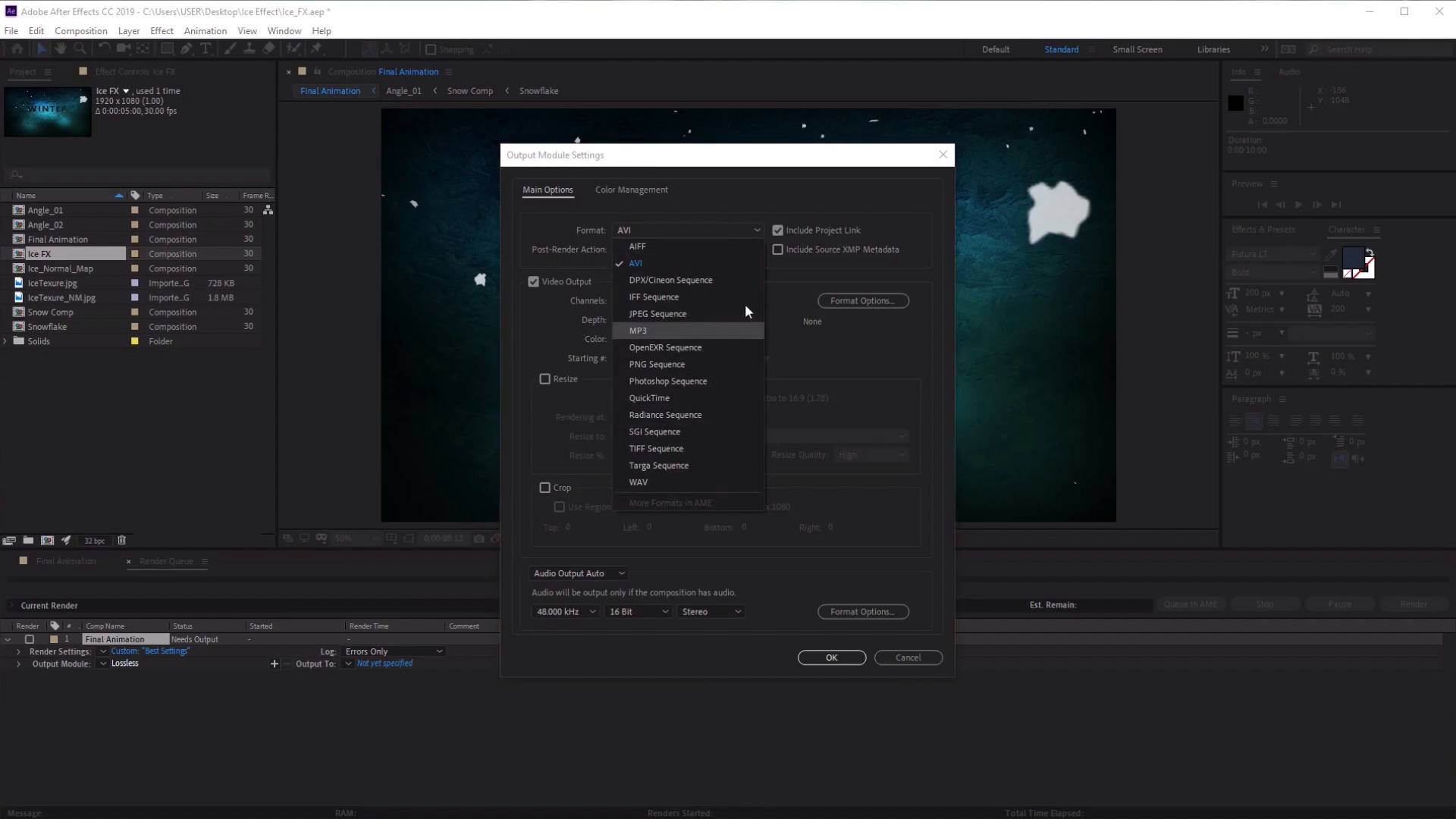Select the Clone Stamp tool
The width and height of the screenshot is (1456, 819).
(250, 48)
